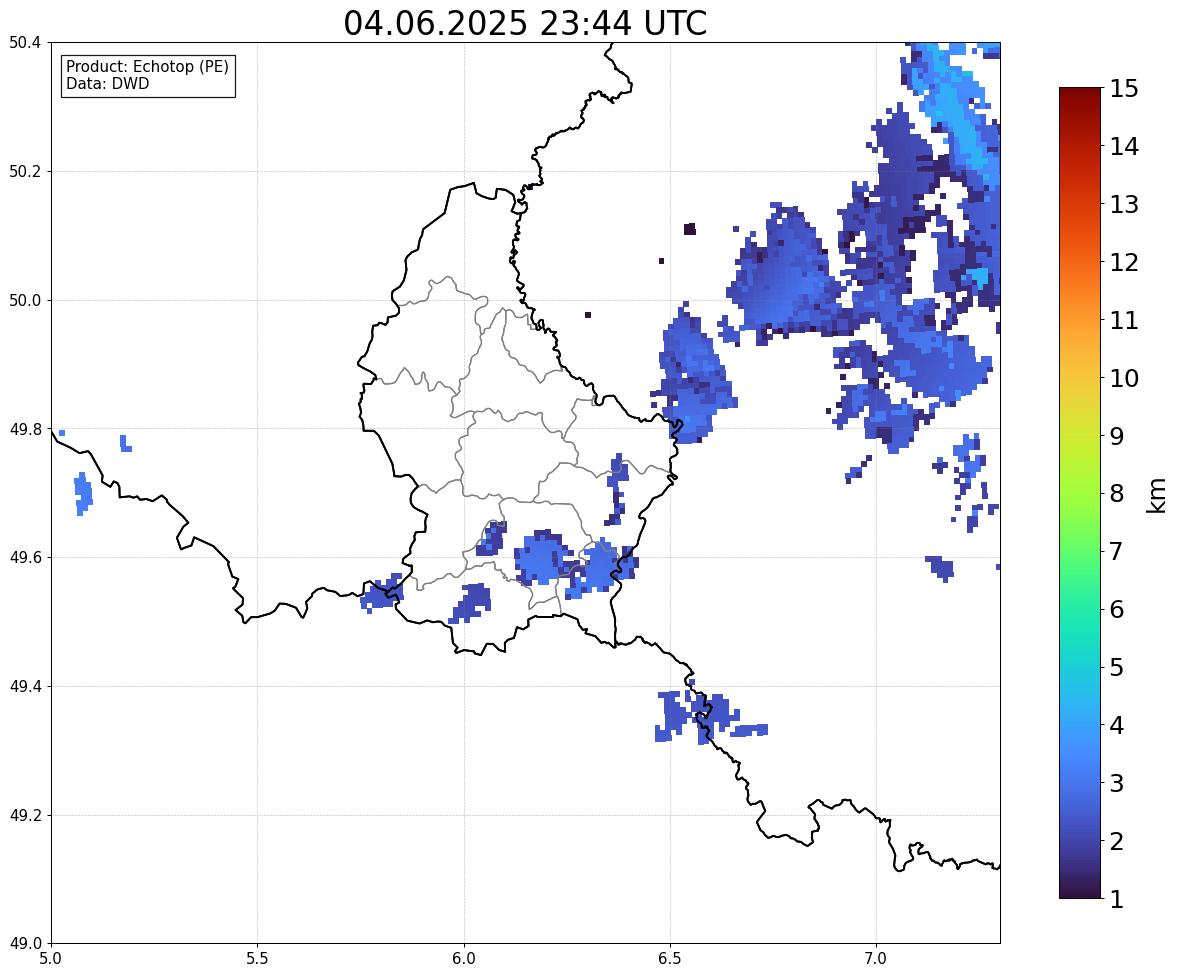Click colorbar tick label 10
This screenshot has width=1178, height=976.
(1124, 378)
